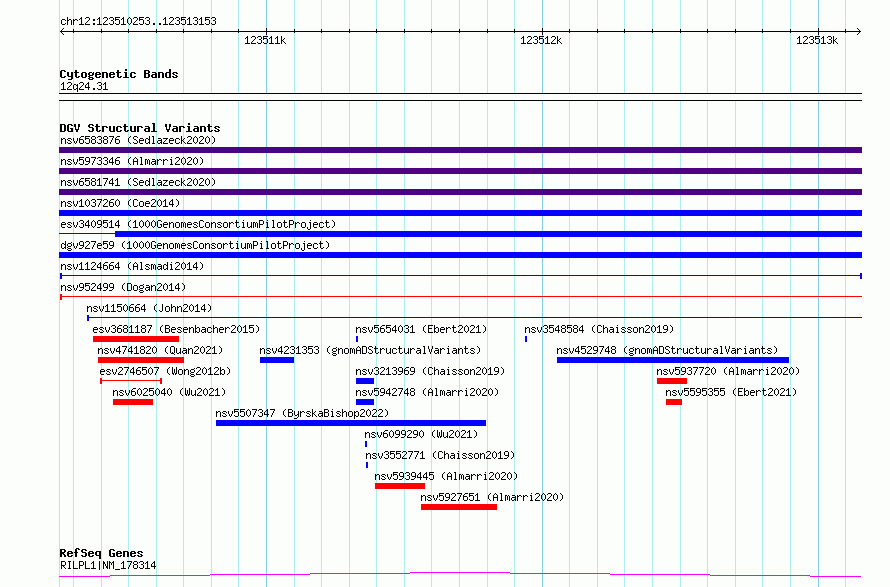
Task: Click the Cytogenetic Bands track heading
Action: [x=119, y=74]
